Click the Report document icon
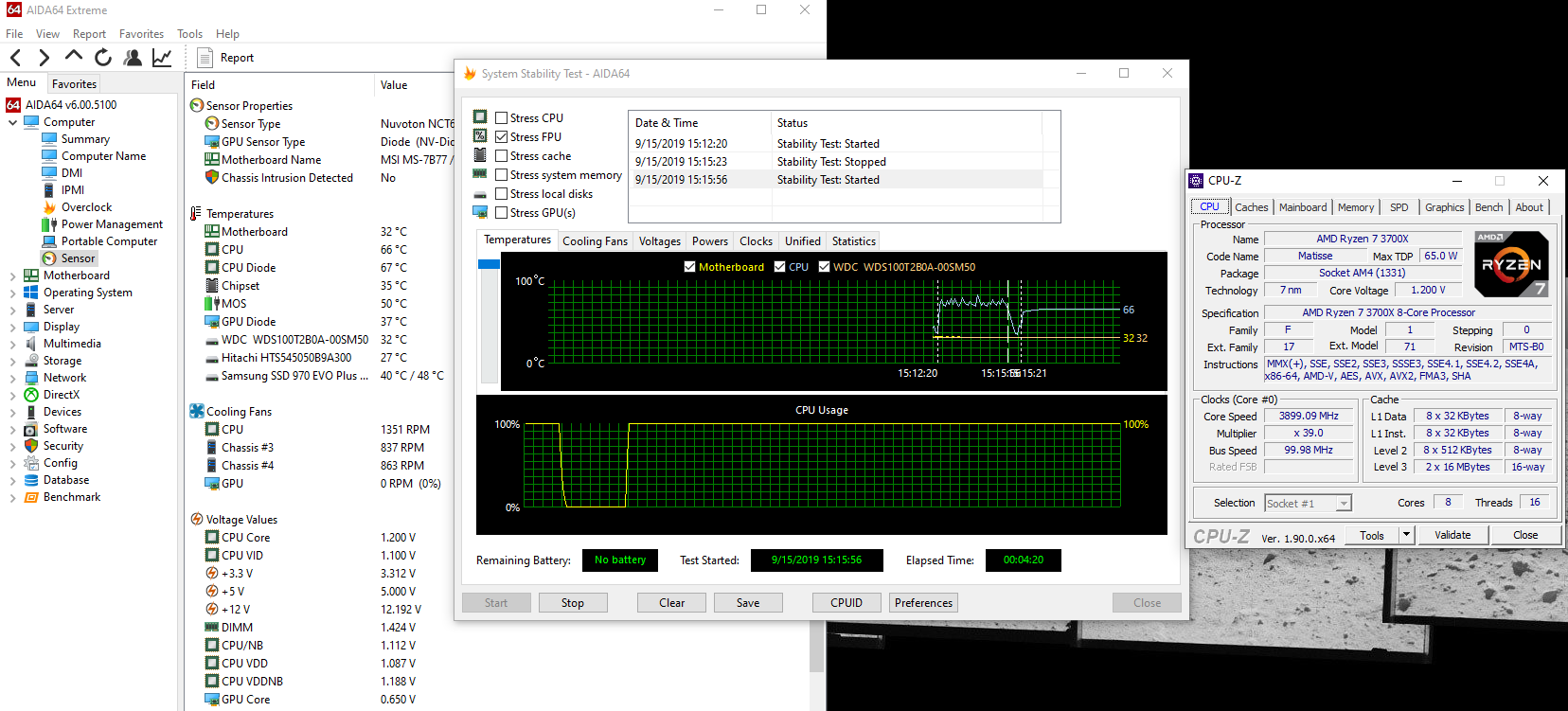Screen dimensions: 1568x711 coord(205,58)
